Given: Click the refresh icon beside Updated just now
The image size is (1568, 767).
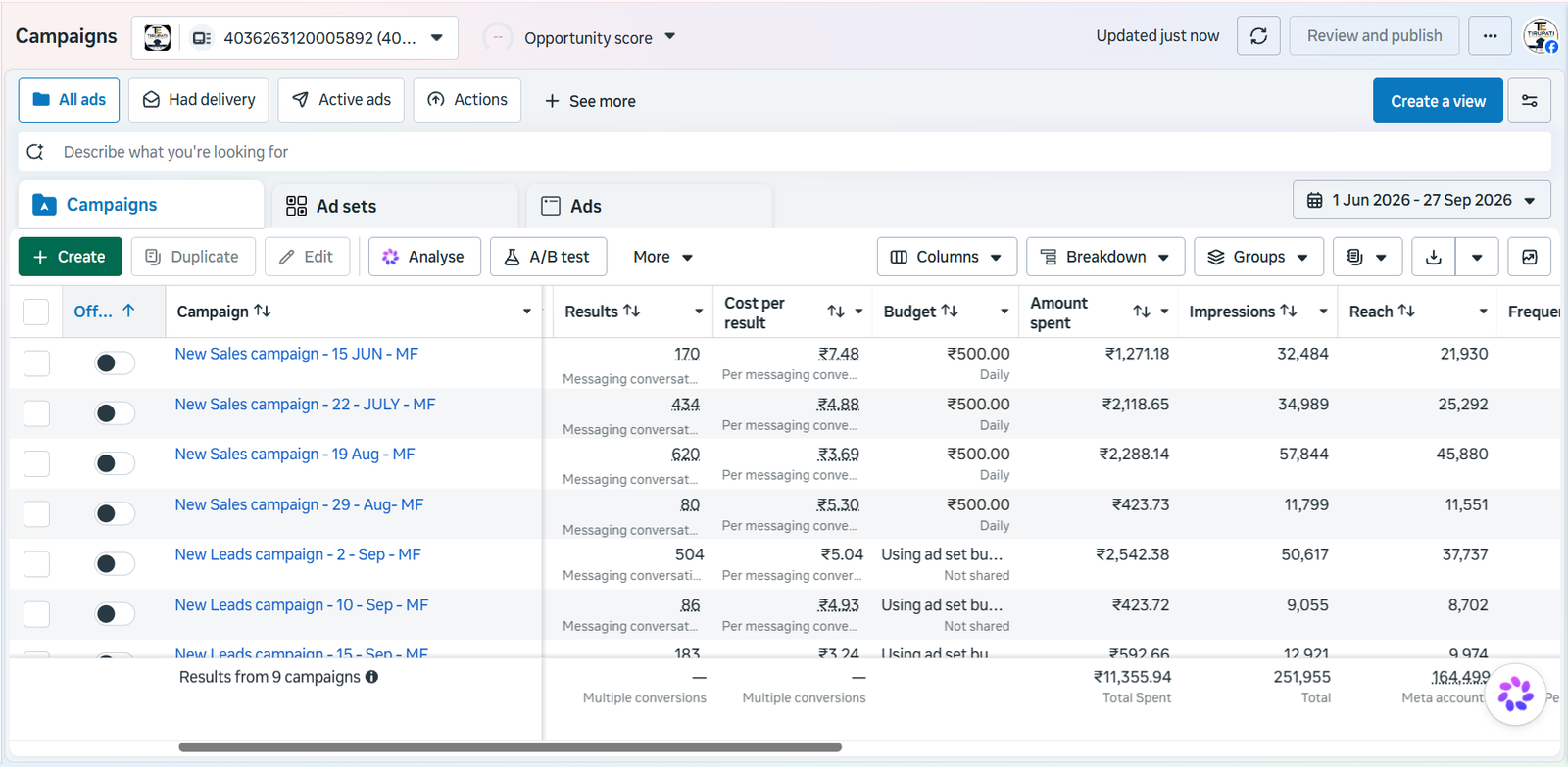Looking at the screenshot, I should [x=1258, y=36].
